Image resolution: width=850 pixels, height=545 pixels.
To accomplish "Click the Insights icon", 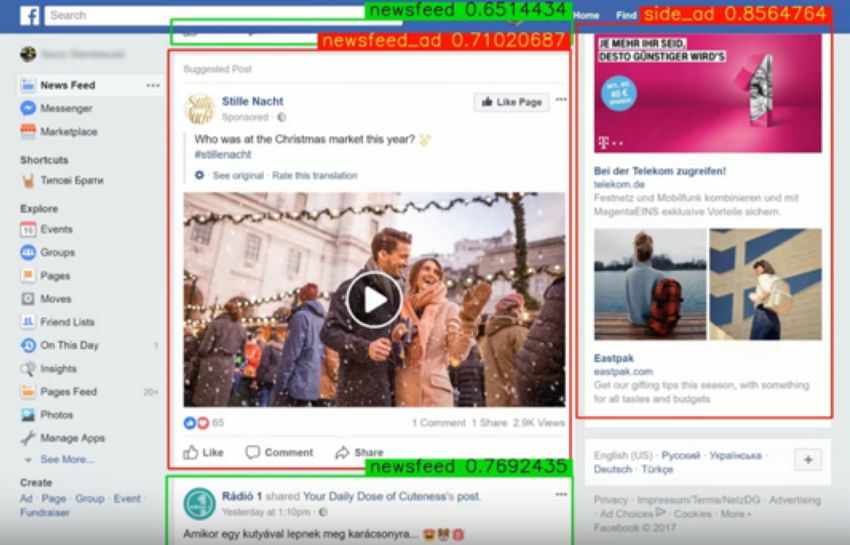I will (x=28, y=369).
